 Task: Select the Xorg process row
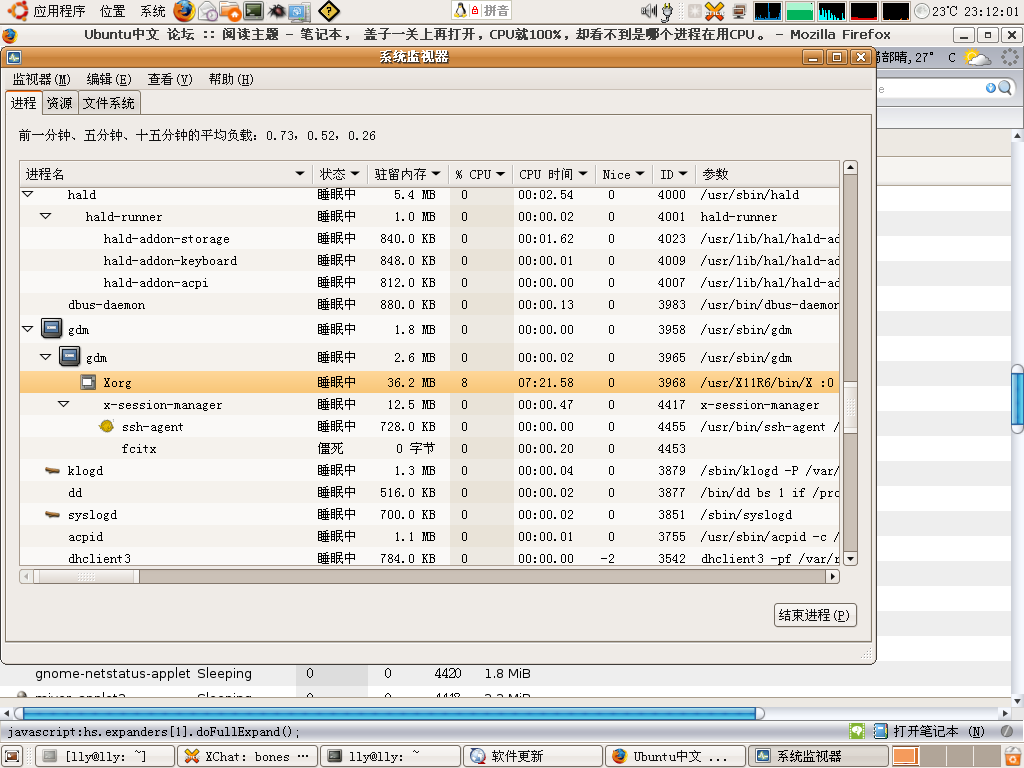[429, 382]
